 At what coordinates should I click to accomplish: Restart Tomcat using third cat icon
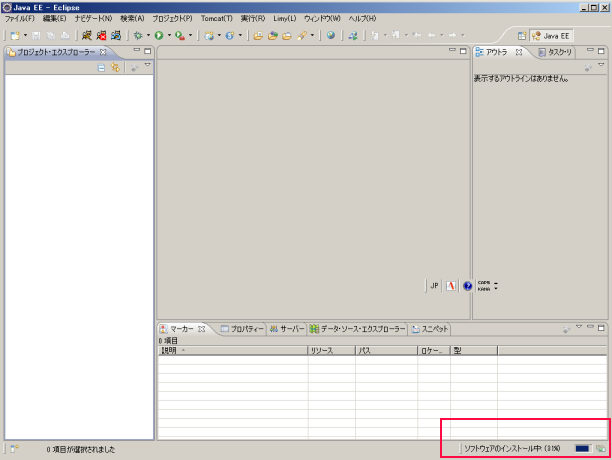[116, 36]
